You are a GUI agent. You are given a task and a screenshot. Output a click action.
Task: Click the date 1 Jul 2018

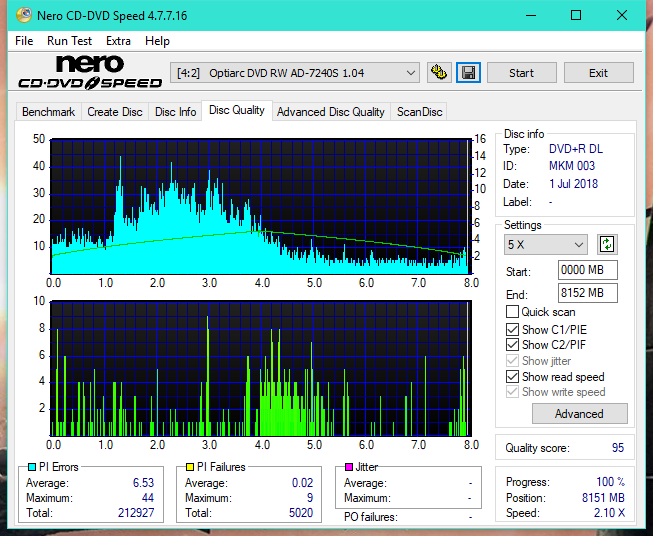pyautogui.click(x=573, y=184)
